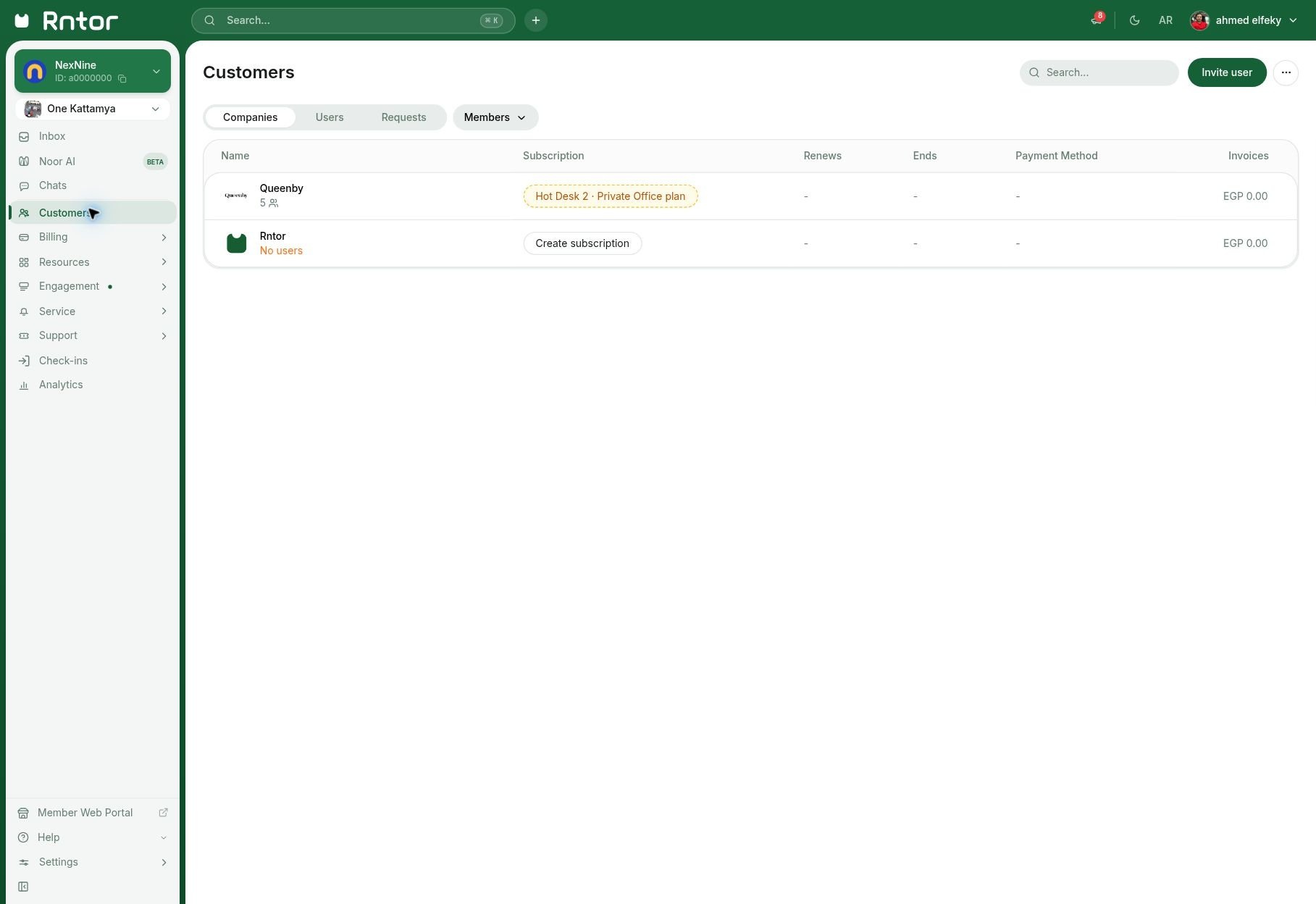The width and height of the screenshot is (1316, 904).
Task: Open the notifications icon with badge 8
Action: coord(1097,20)
